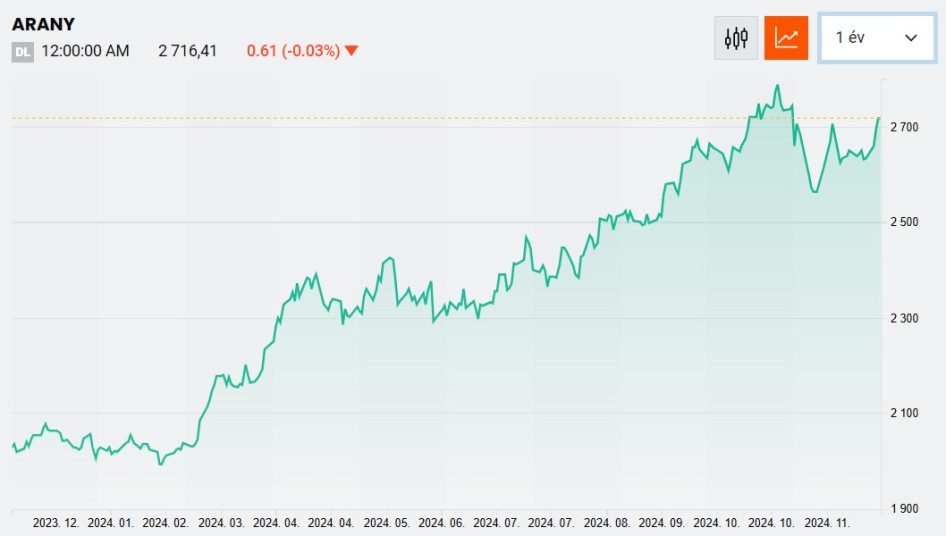The height and width of the screenshot is (536, 946).
Task: Click the 2024. 03. x-axis label
Action: click(x=221, y=523)
